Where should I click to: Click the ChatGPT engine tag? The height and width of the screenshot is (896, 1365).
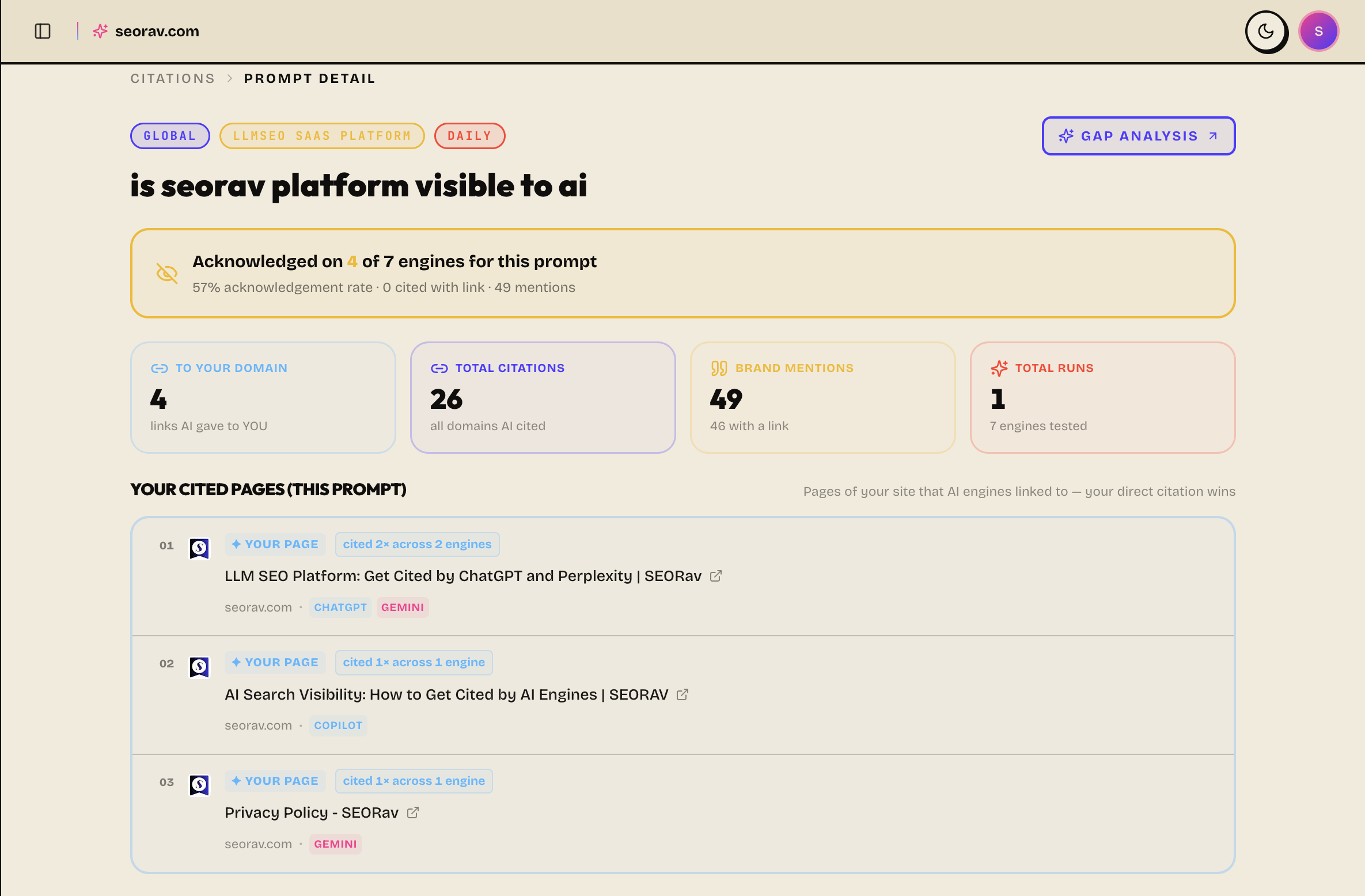pos(340,608)
